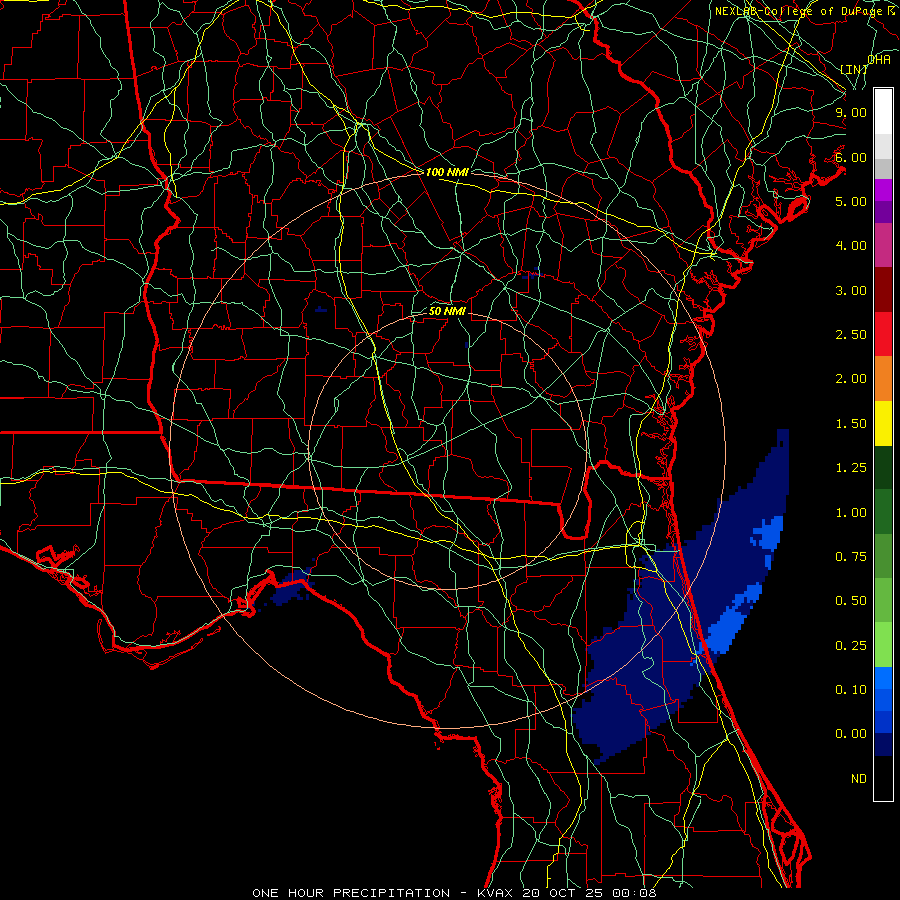Click the pink 4.00 legend swatch

point(883,245)
